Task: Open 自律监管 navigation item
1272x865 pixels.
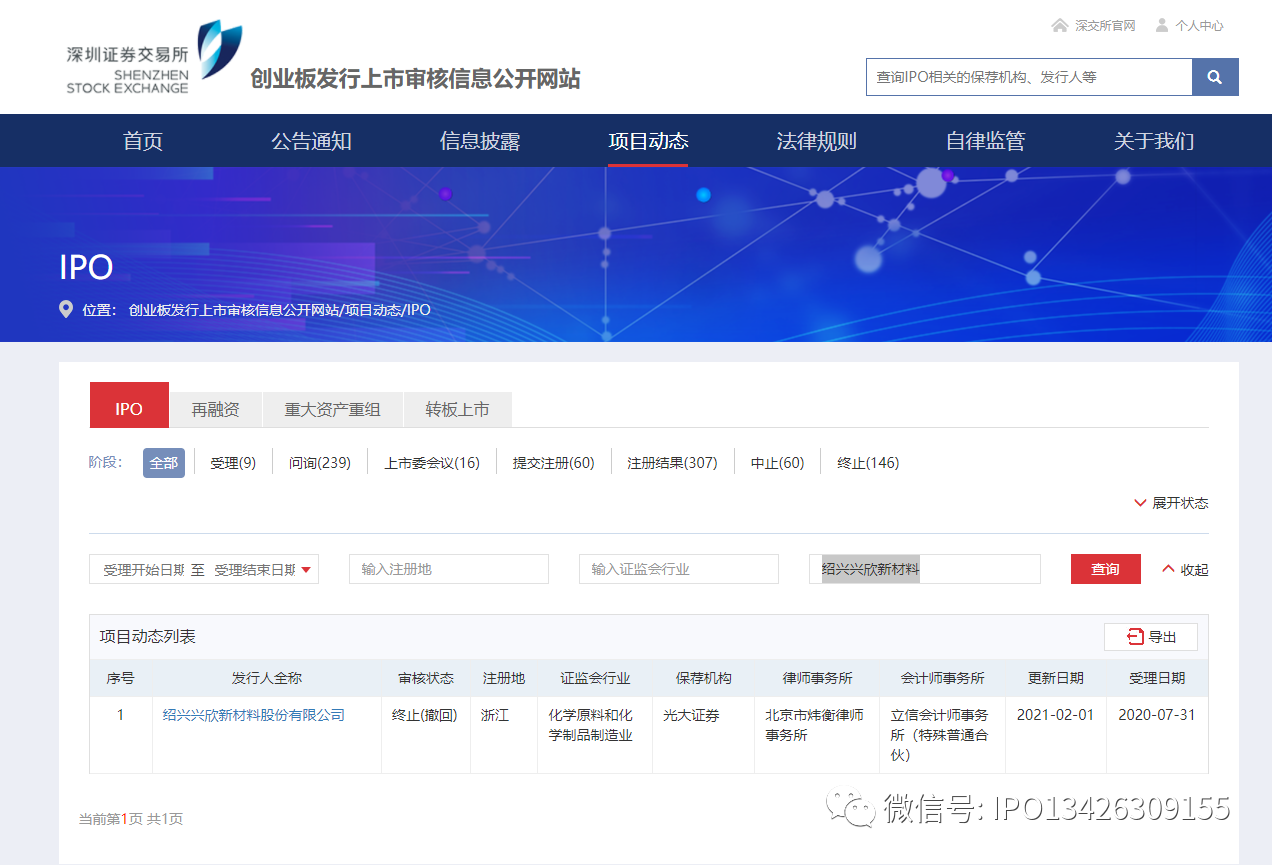Action: click(x=986, y=141)
